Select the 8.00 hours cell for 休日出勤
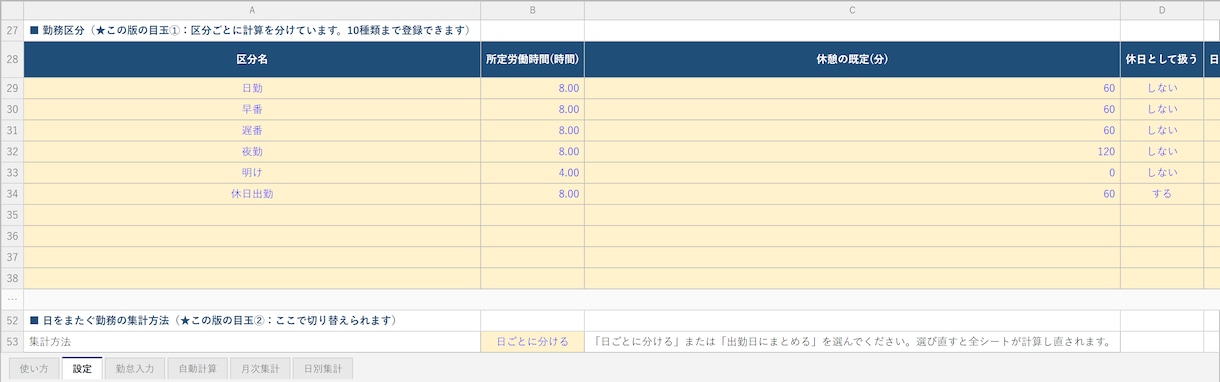Viewport: 1220px width, 382px height. 533,193
